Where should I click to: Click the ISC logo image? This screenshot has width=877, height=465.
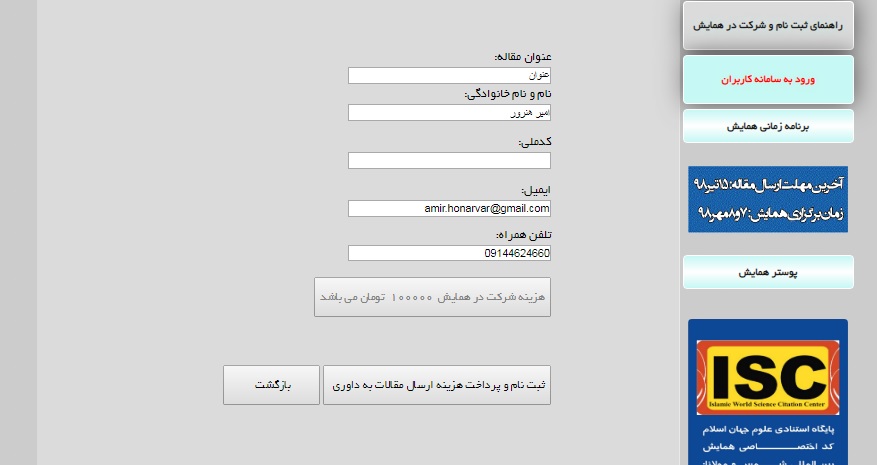pyautogui.click(x=768, y=377)
